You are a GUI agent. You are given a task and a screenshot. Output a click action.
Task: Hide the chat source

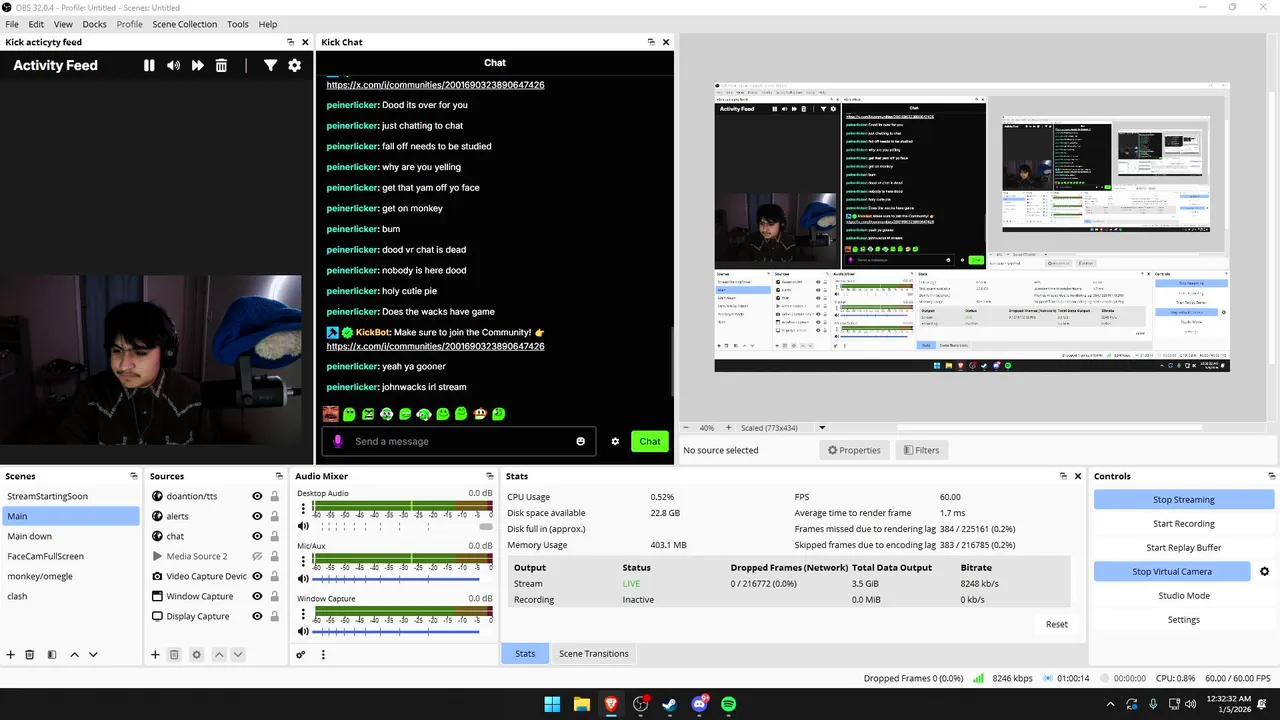point(257,536)
